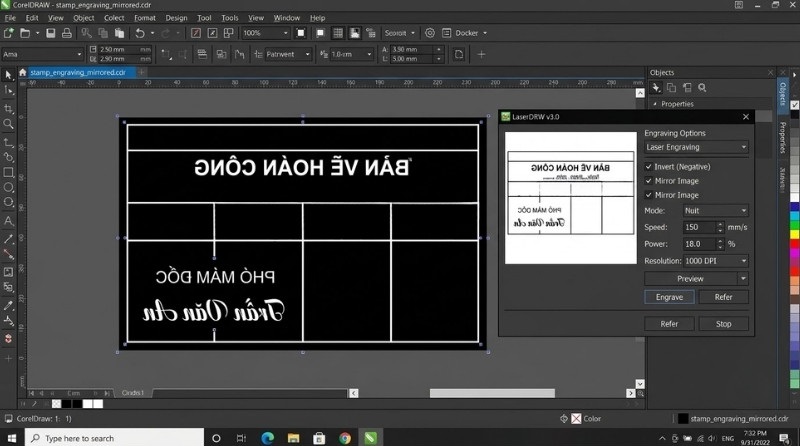800x446 pixels.
Task: Open Google Chrome from the taskbar
Action: (x=345, y=438)
